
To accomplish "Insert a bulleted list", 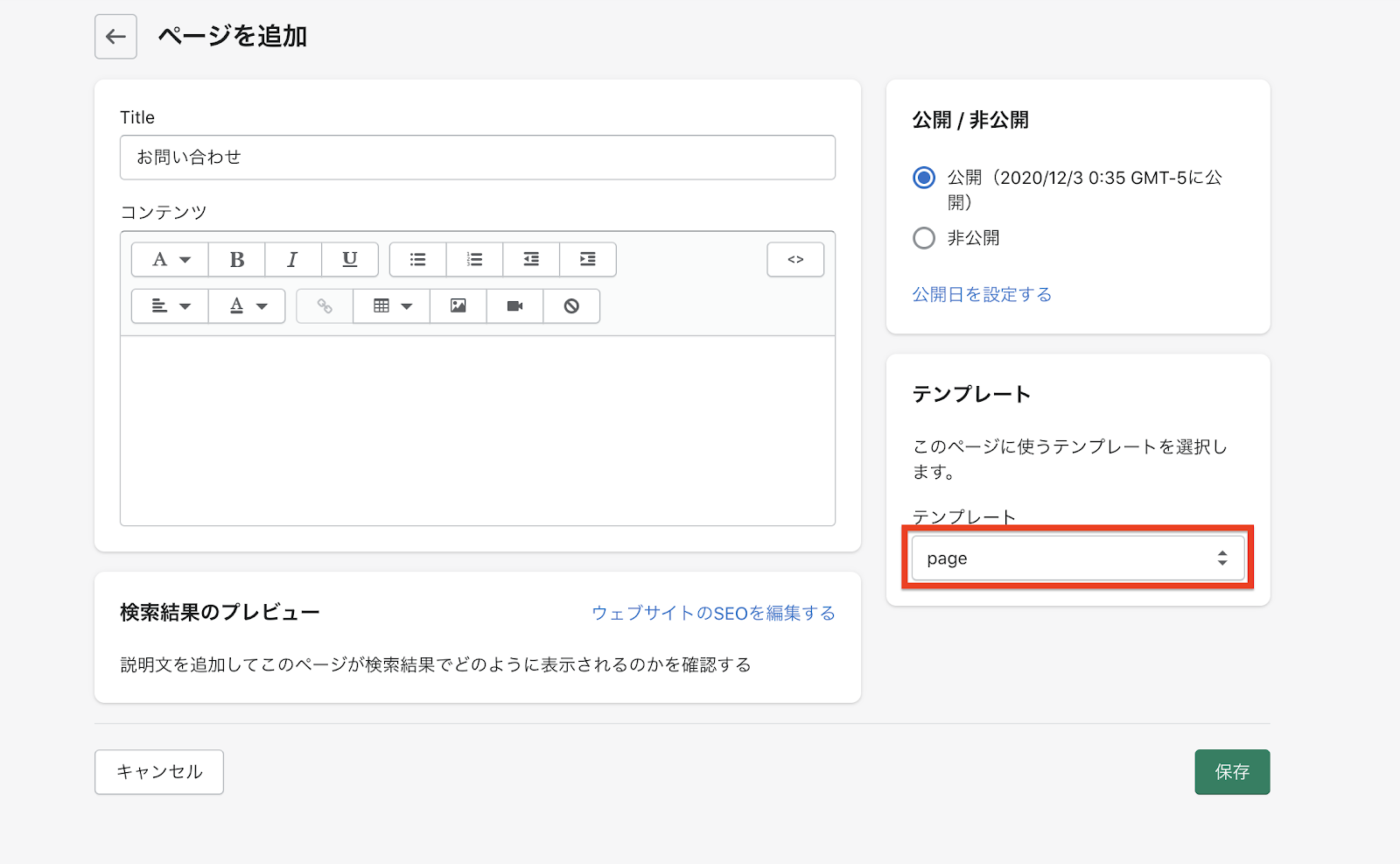I will tap(417, 260).
